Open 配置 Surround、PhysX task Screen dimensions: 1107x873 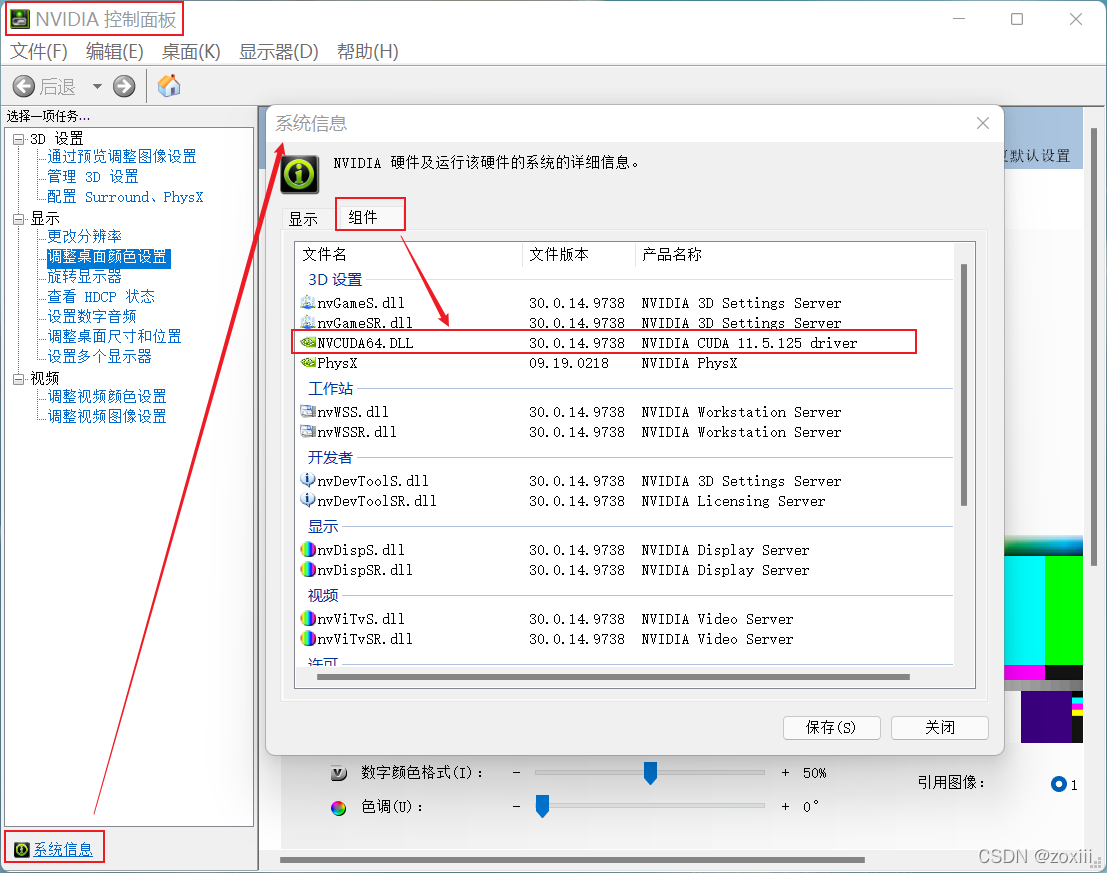(125, 197)
